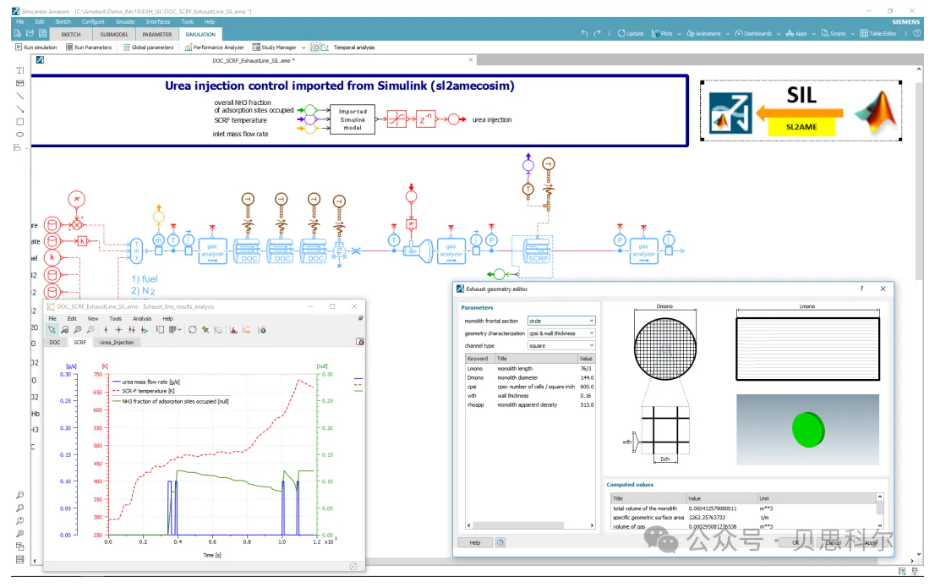The height and width of the screenshot is (584, 935).
Task: Select the Urea_Injection plot tab
Action: click(x=116, y=342)
